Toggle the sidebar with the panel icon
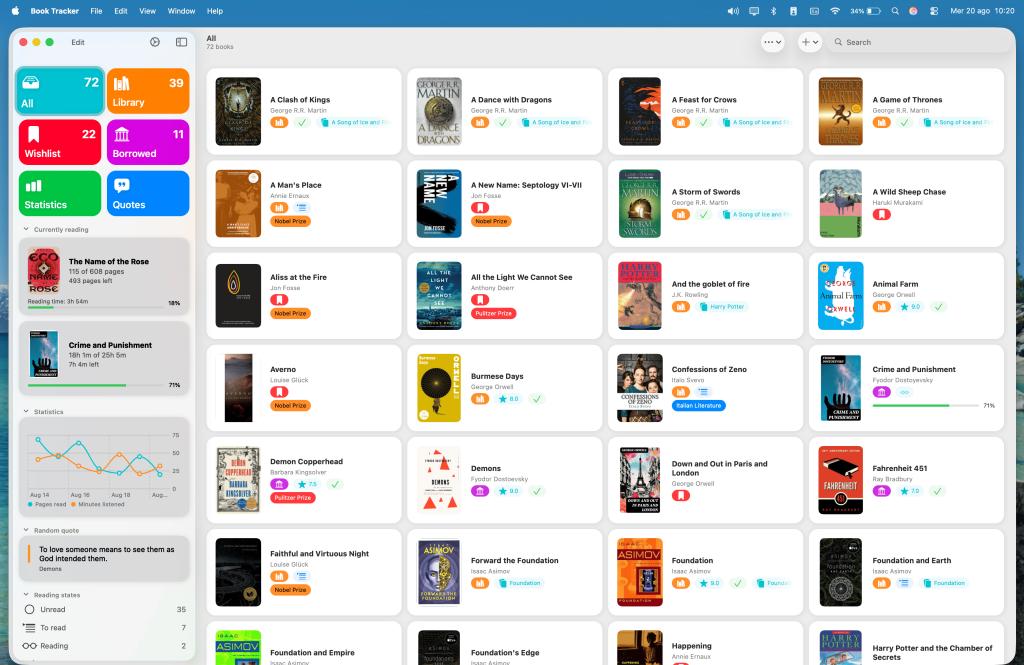 click(181, 42)
